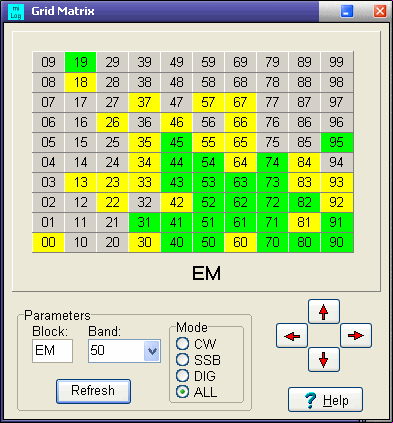Click green grid cell 82
This screenshot has width=393, height=423.
coord(304,202)
